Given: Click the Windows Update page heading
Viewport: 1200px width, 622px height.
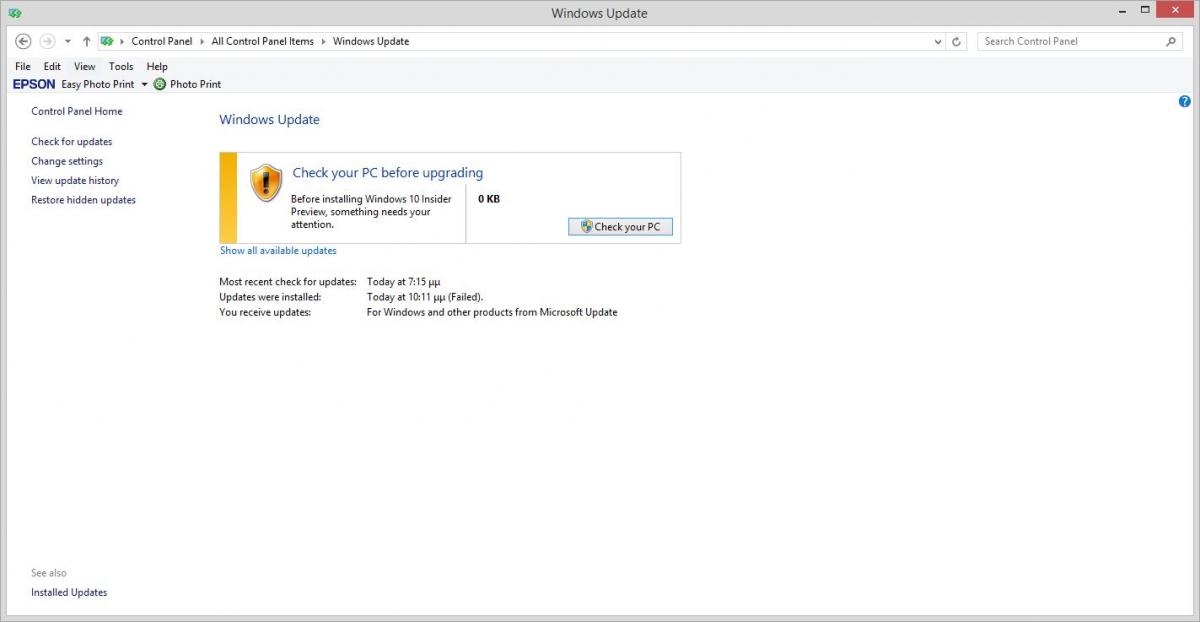Looking at the screenshot, I should pos(270,119).
